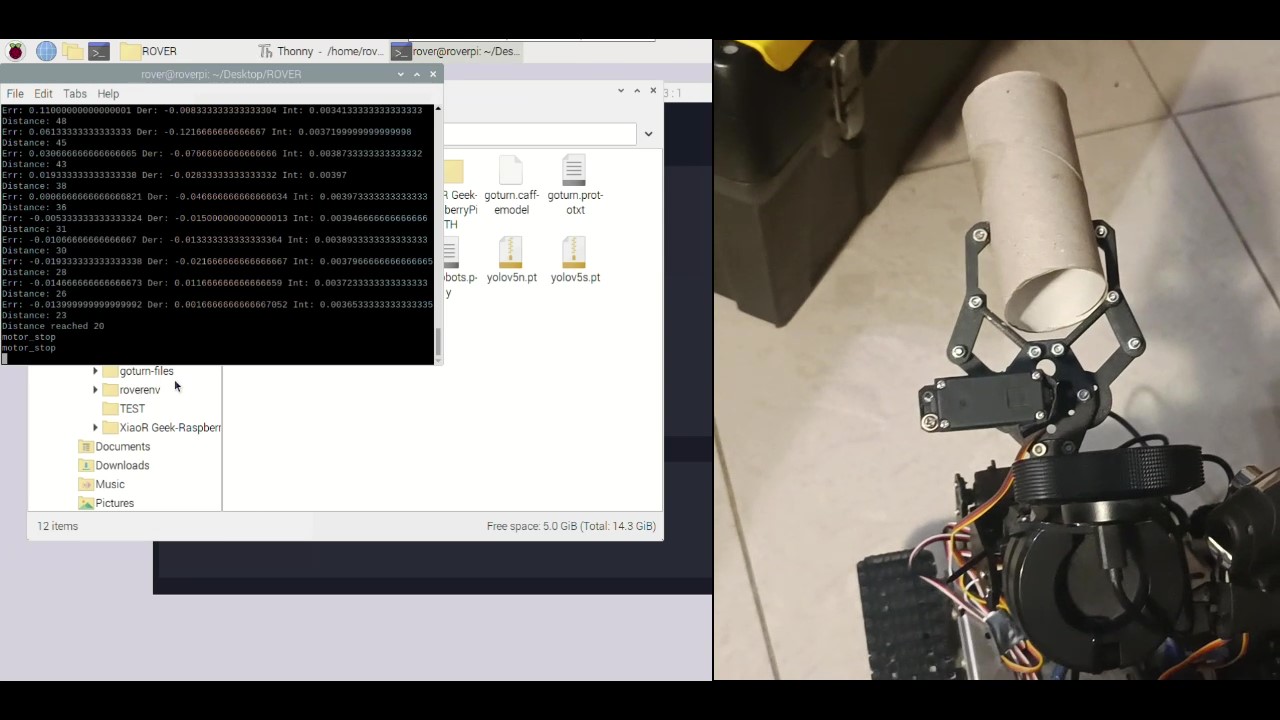The image size is (1280, 720).
Task: Select the partially hidden XiaoR Geek folder icon
Action: (454, 172)
